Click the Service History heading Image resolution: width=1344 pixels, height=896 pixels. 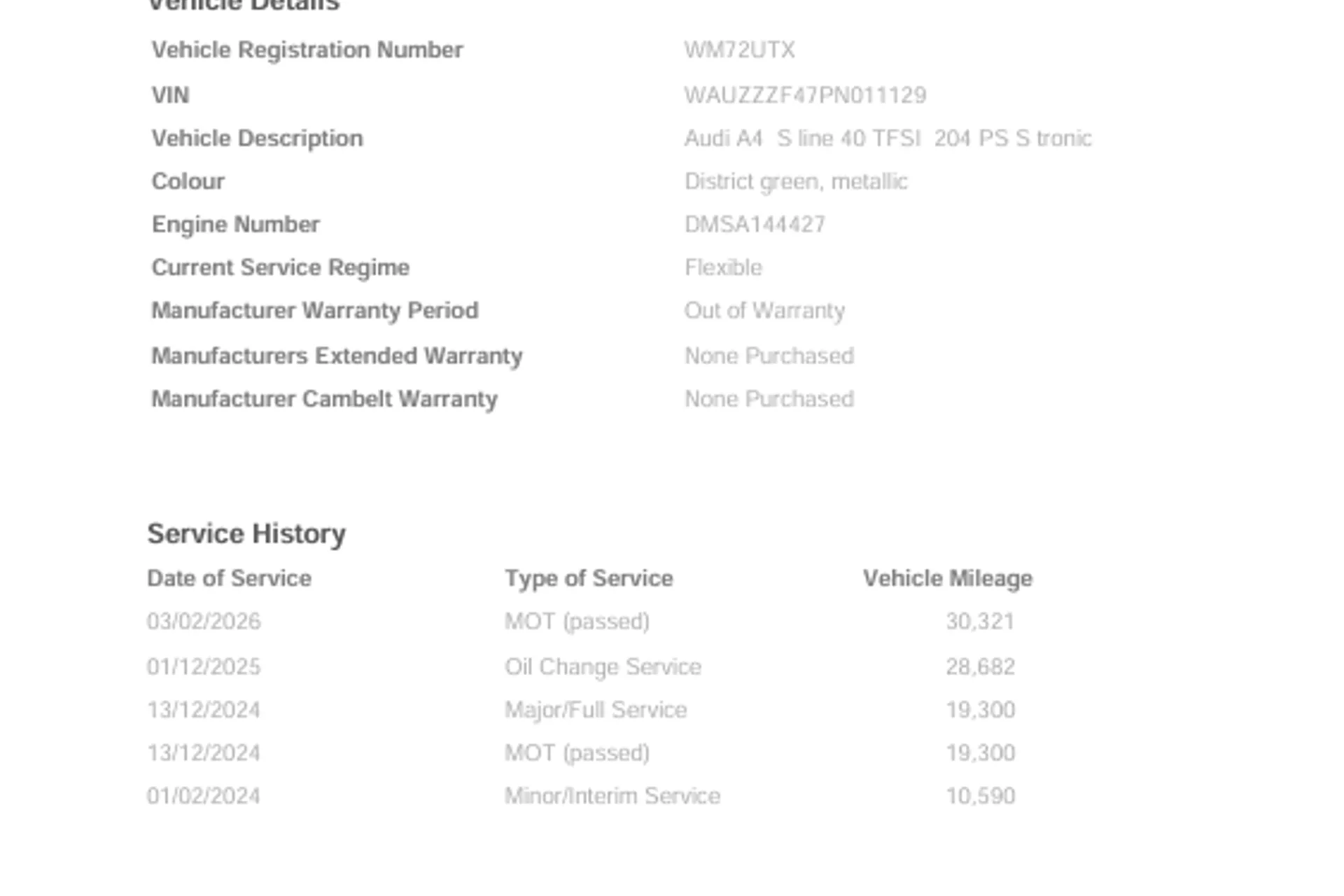click(x=246, y=534)
